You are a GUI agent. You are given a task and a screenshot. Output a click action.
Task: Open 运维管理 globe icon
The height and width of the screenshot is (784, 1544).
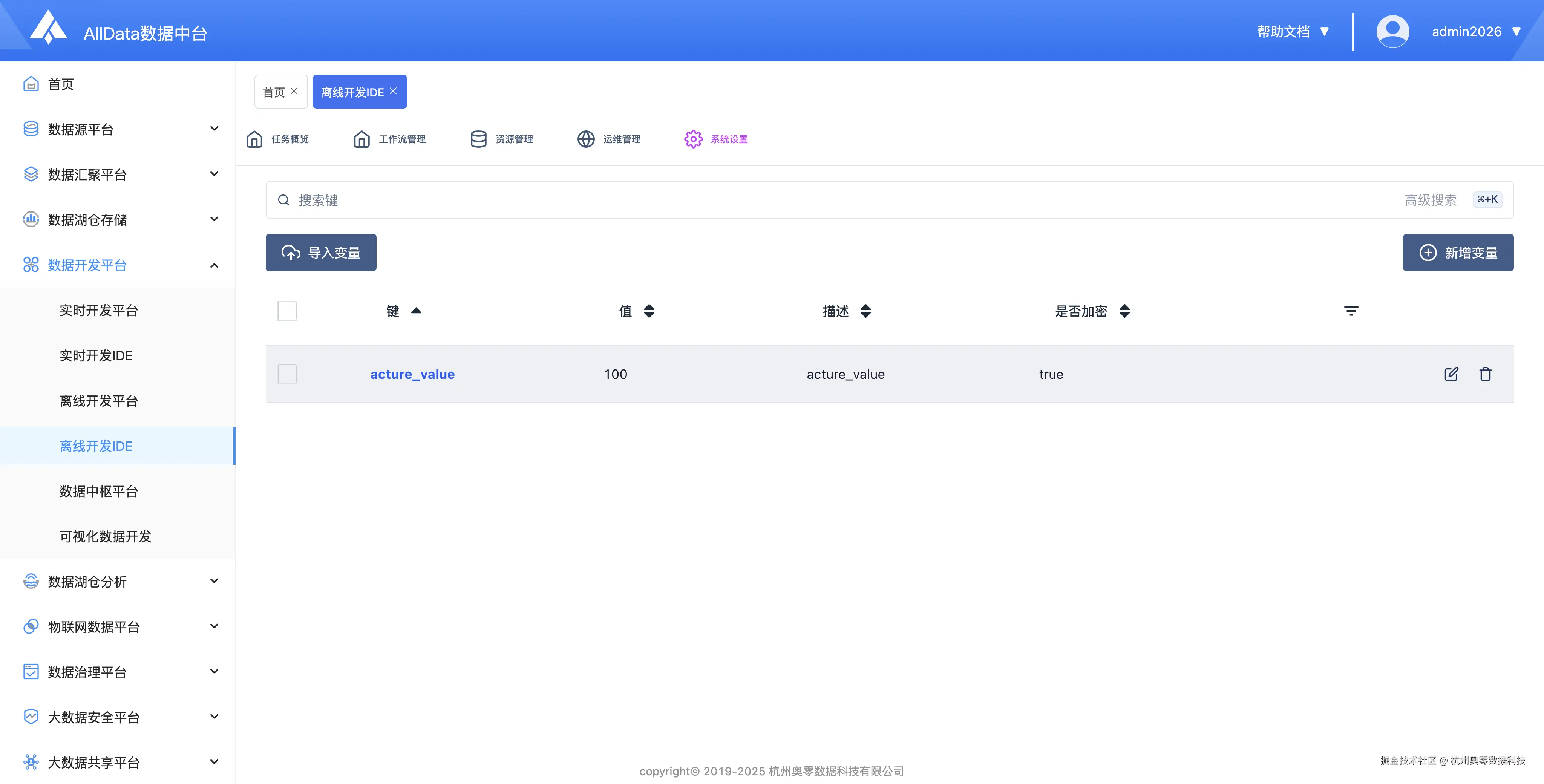pyautogui.click(x=585, y=139)
